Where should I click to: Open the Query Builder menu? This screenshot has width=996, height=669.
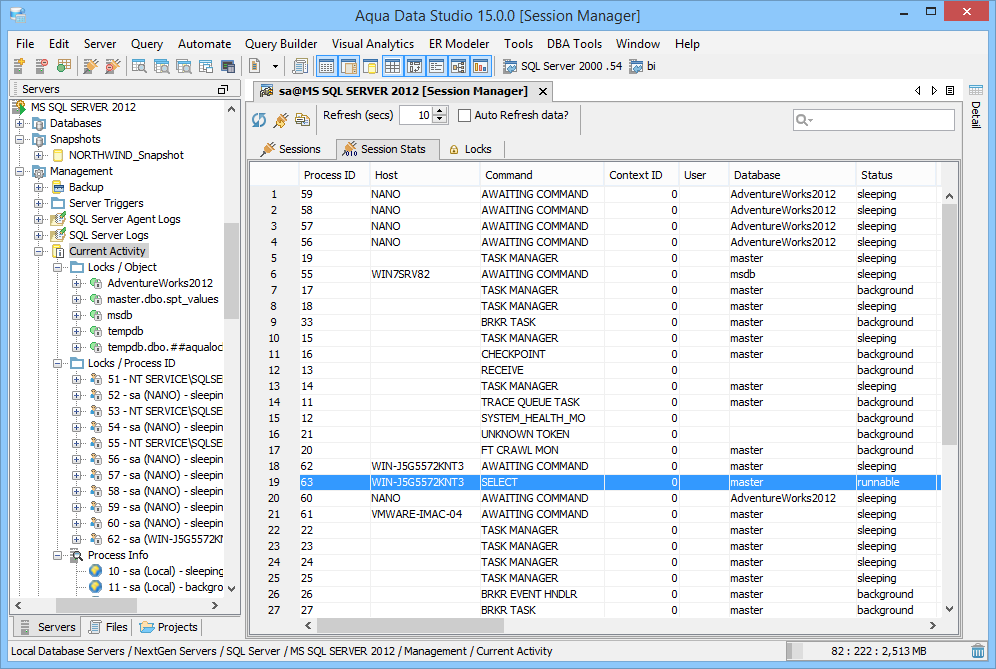(281, 44)
